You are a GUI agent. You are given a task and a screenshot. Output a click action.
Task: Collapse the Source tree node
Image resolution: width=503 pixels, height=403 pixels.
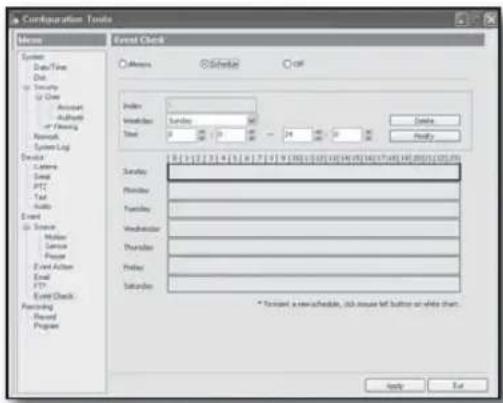[x=27, y=227]
